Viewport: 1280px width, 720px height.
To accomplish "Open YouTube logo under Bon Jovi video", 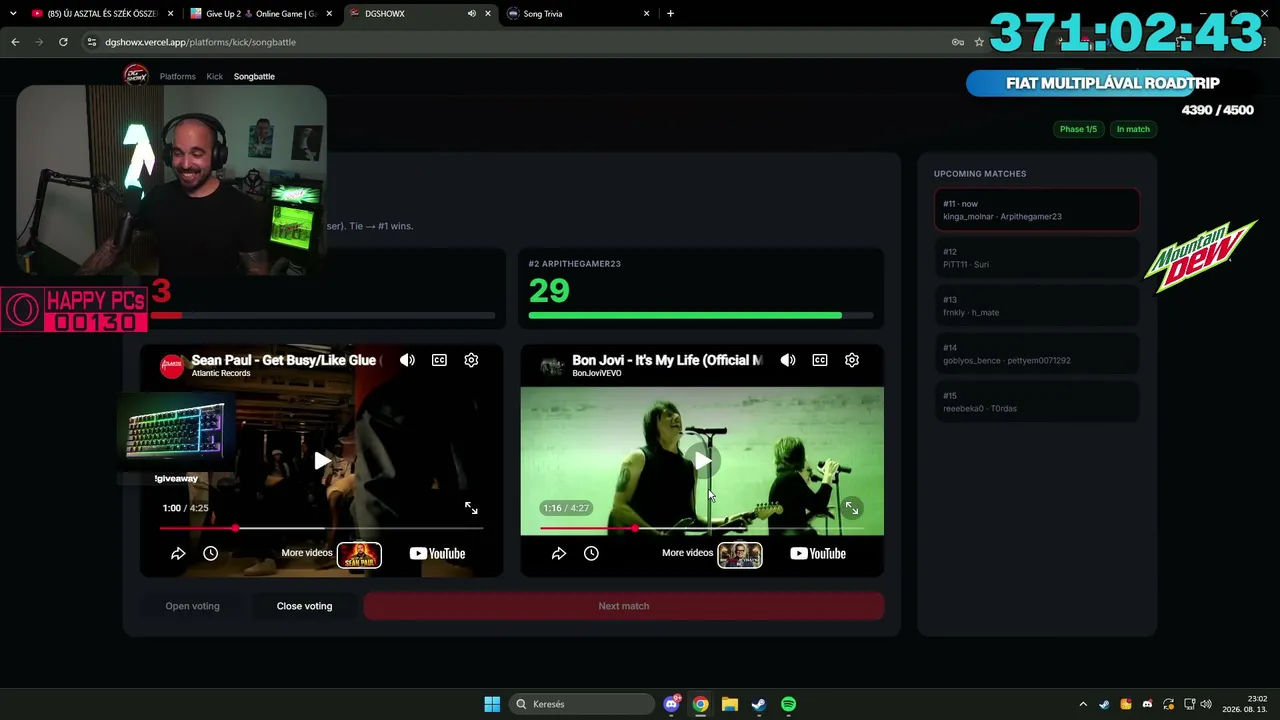I will click(818, 553).
